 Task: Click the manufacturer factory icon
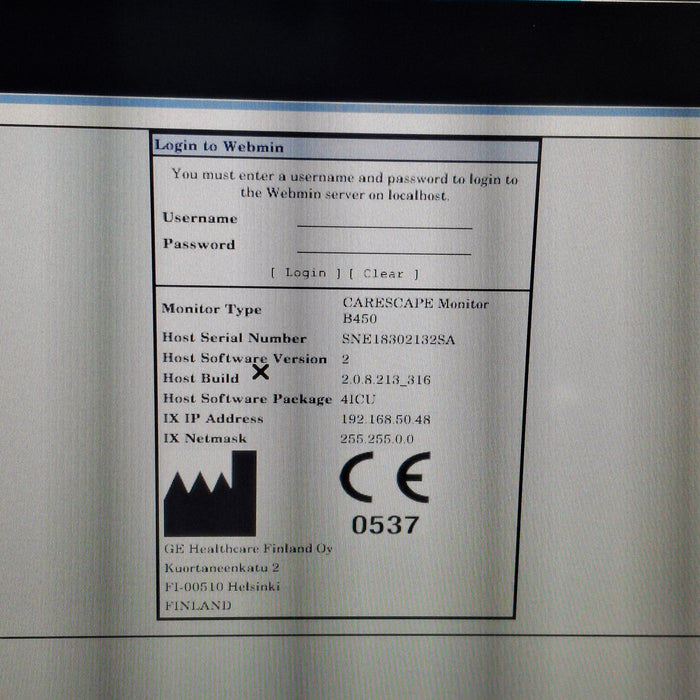pyautogui.click(x=210, y=493)
